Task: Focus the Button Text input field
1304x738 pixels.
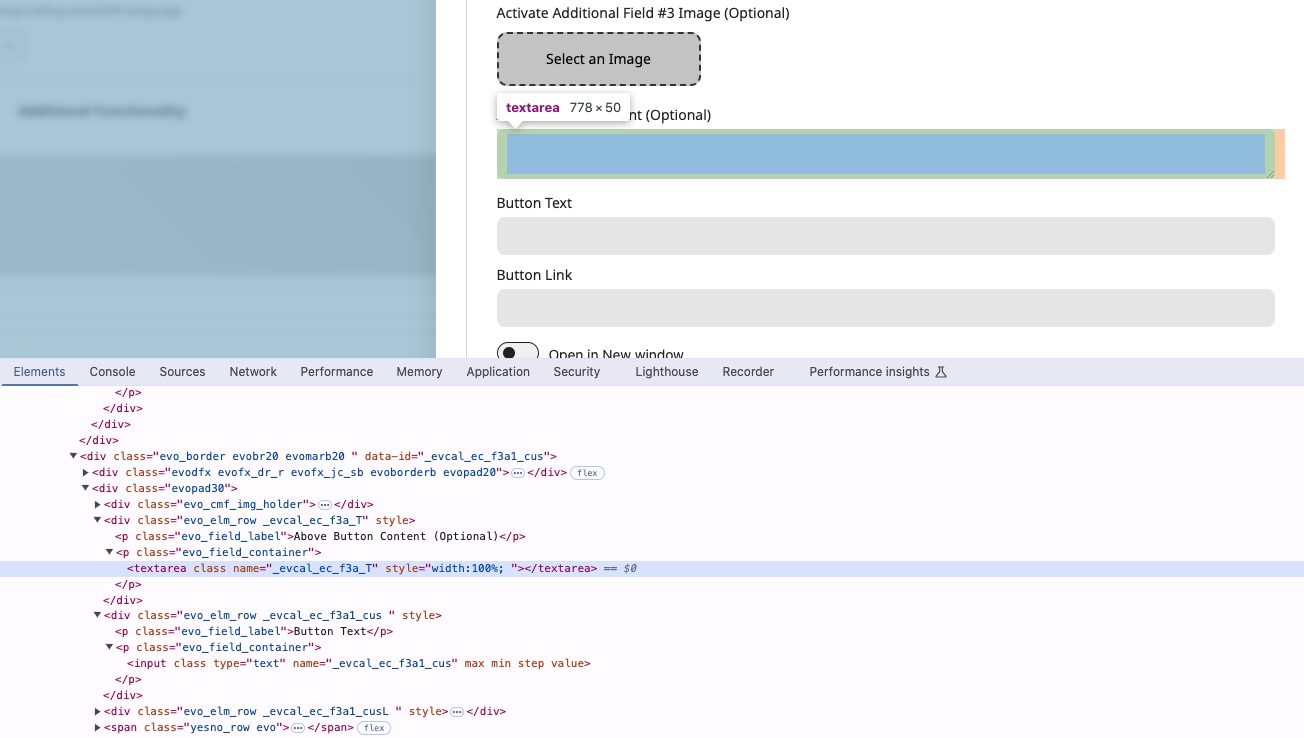Action: (886, 236)
